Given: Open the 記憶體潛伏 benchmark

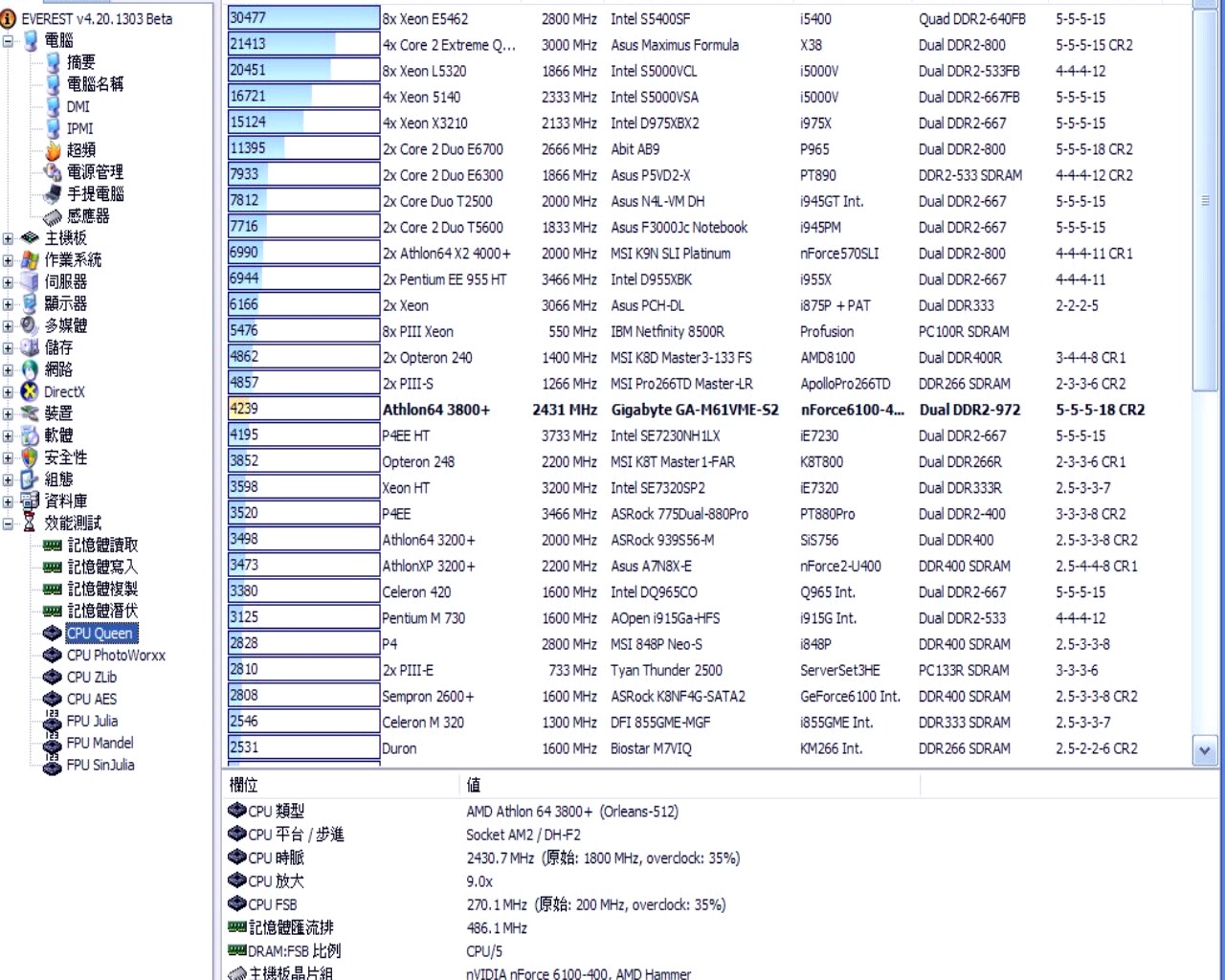Looking at the screenshot, I should (102, 611).
